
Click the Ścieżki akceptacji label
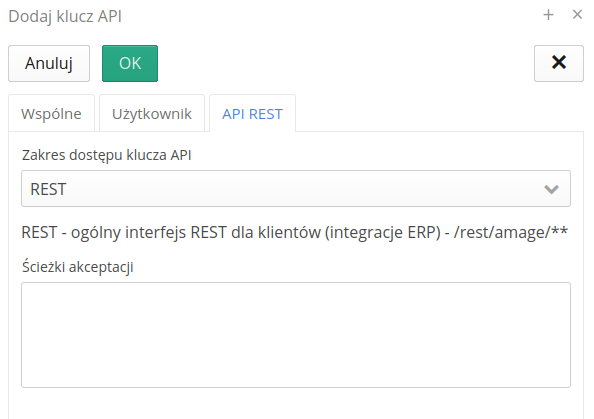pos(78,267)
